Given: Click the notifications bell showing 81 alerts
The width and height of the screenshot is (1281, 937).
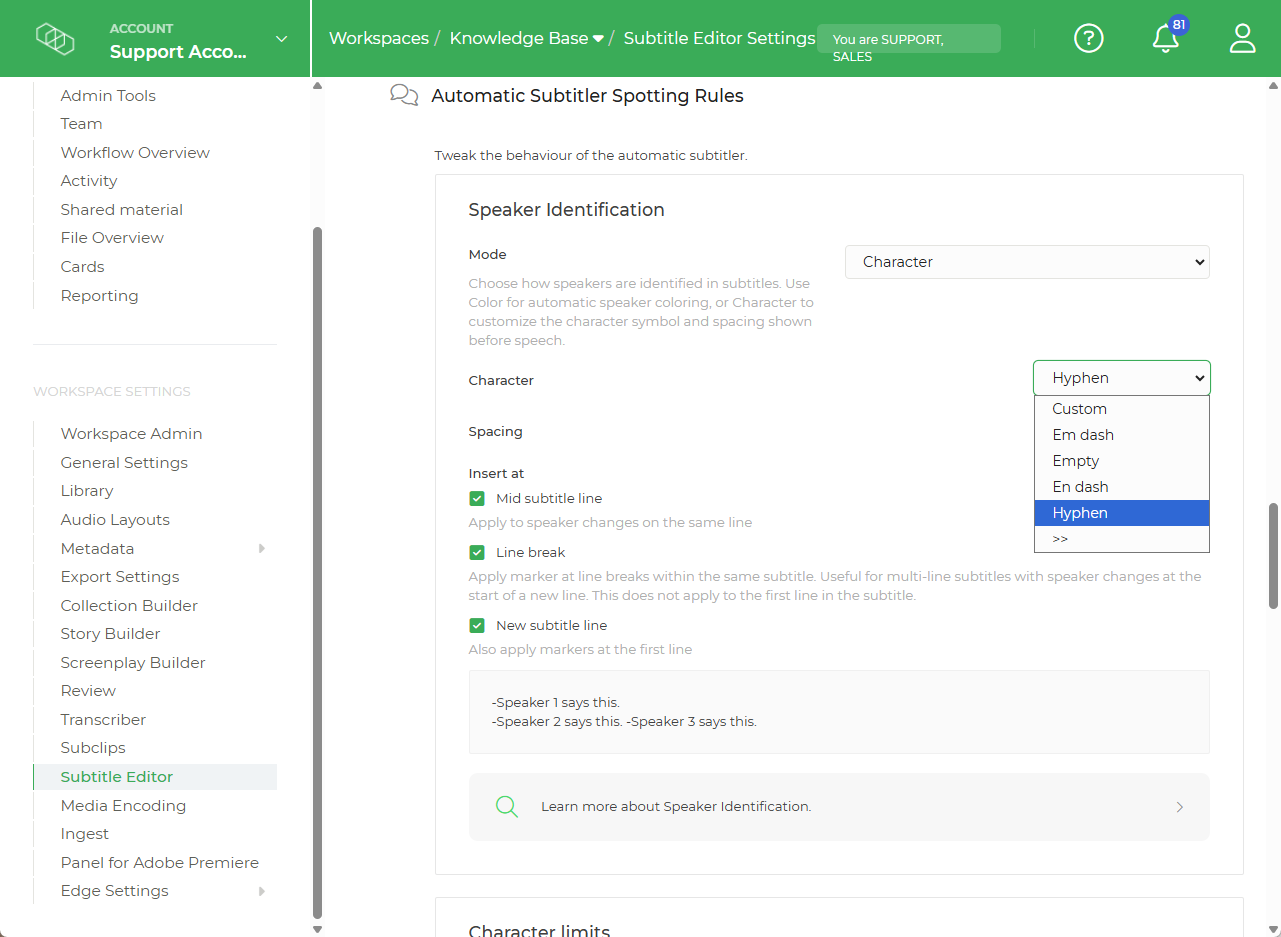Looking at the screenshot, I should tap(1164, 40).
